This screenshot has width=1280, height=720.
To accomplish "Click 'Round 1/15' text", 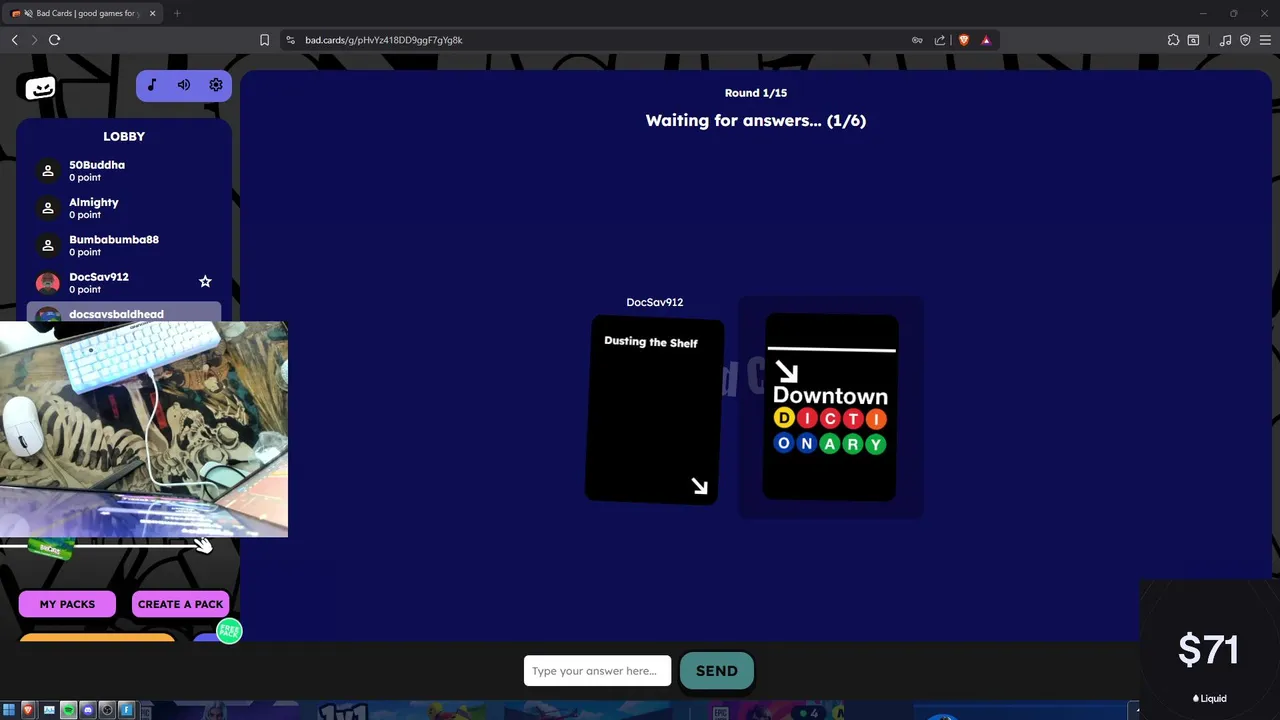I will tap(756, 93).
